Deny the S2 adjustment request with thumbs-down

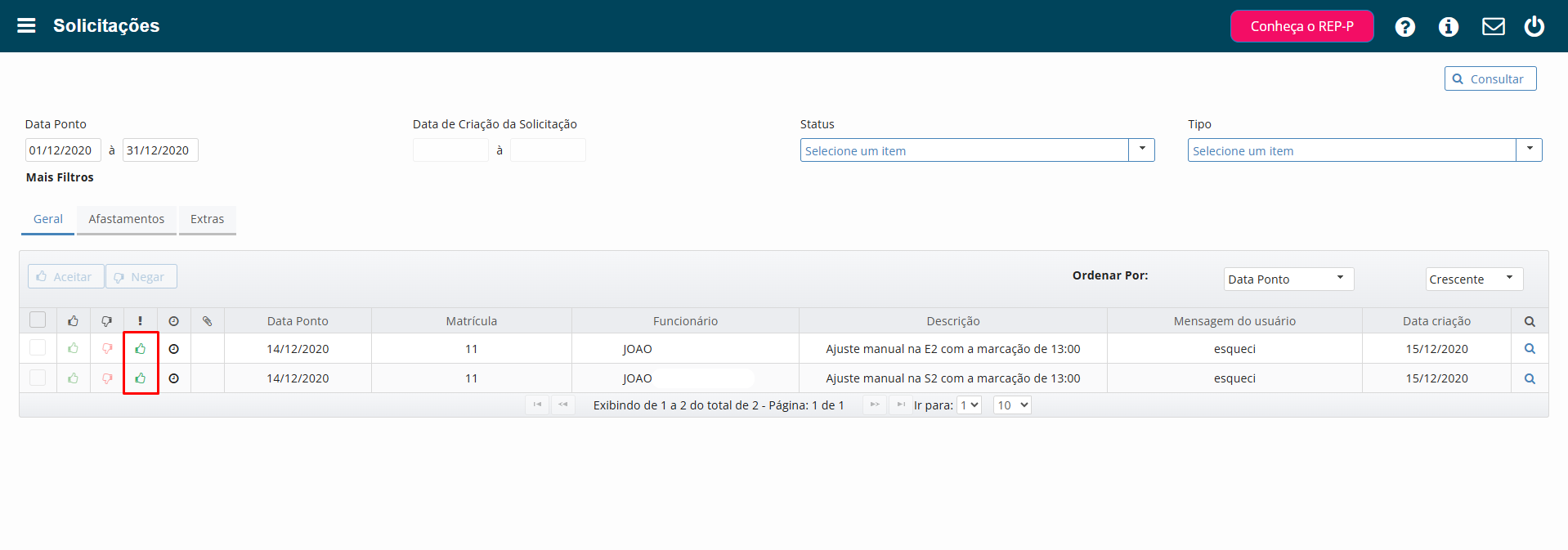pyautogui.click(x=107, y=378)
